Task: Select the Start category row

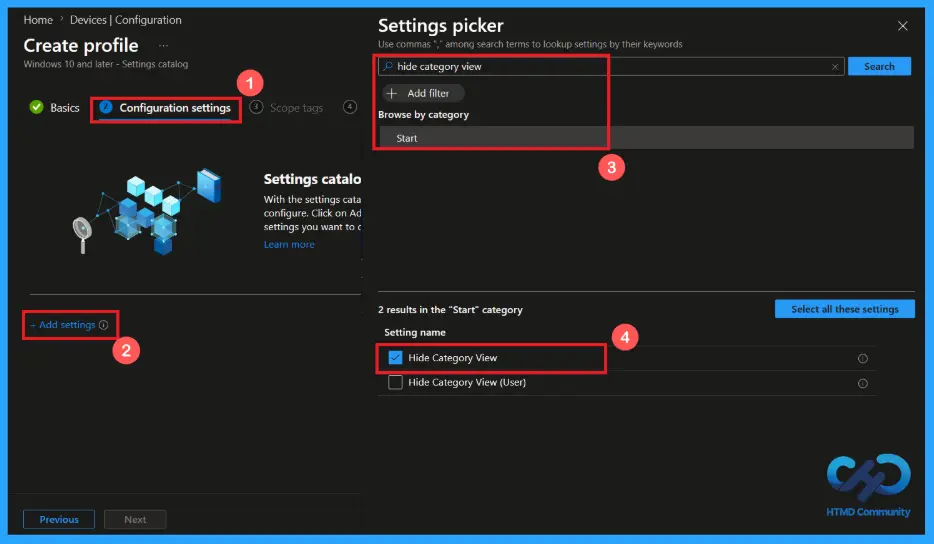Action: (646, 138)
